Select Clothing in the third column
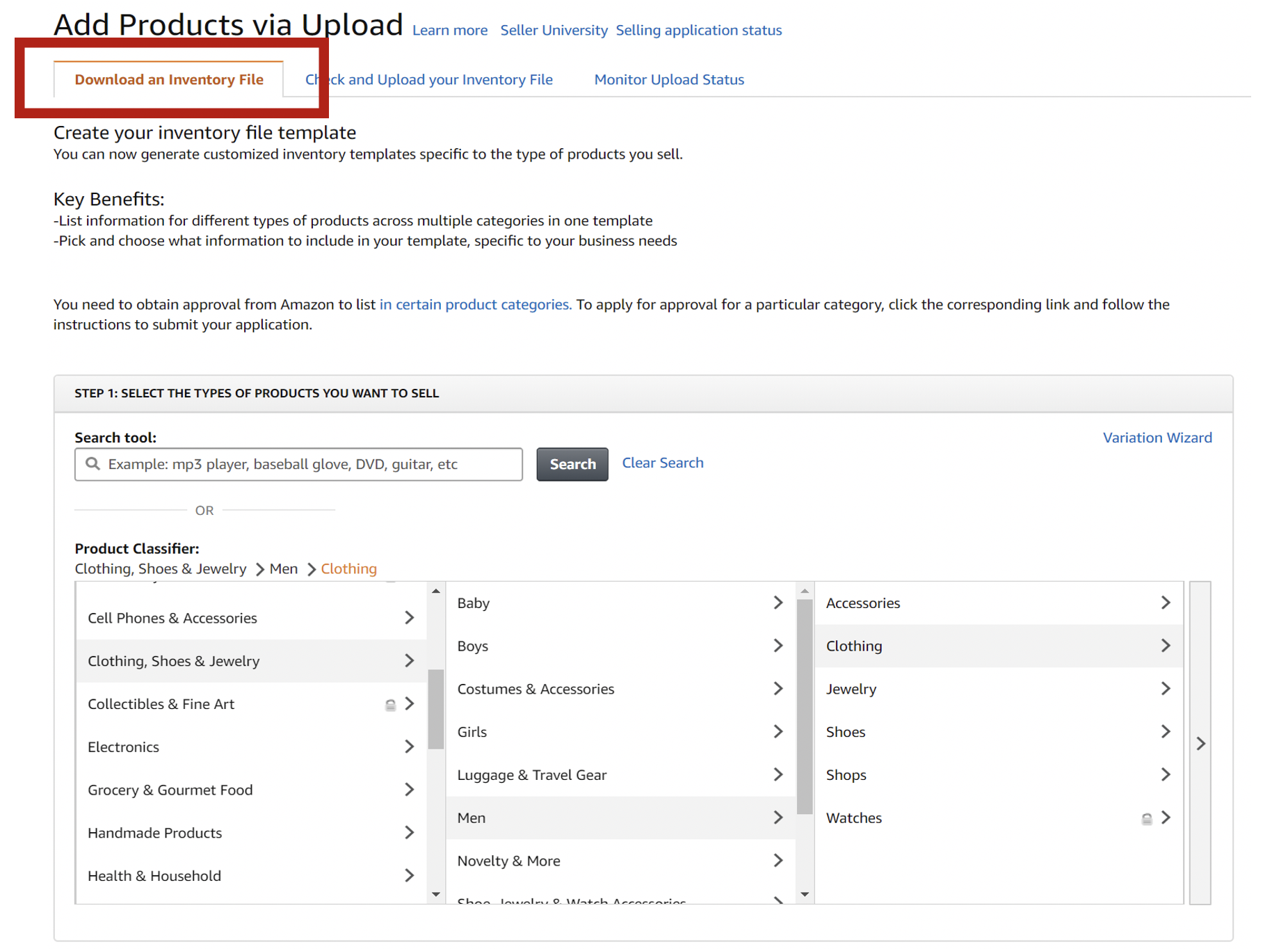 pyautogui.click(x=999, y=646)
